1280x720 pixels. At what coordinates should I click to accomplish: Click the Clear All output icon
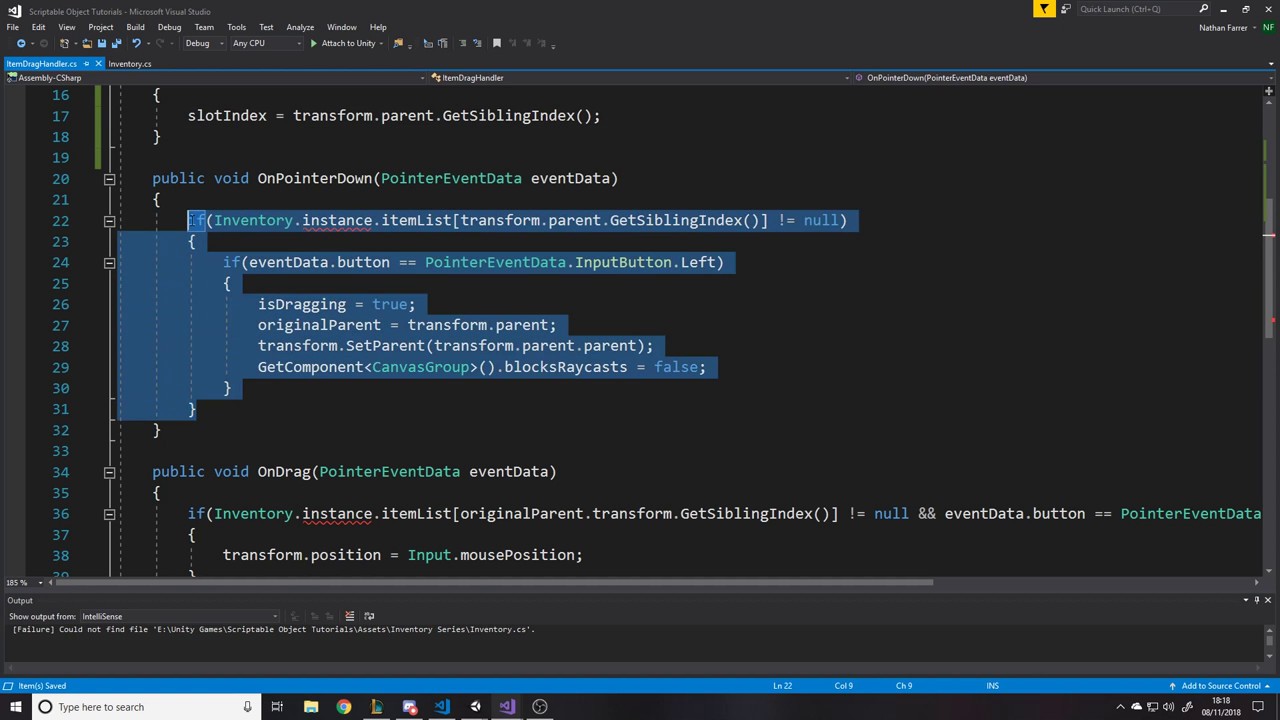349,616
